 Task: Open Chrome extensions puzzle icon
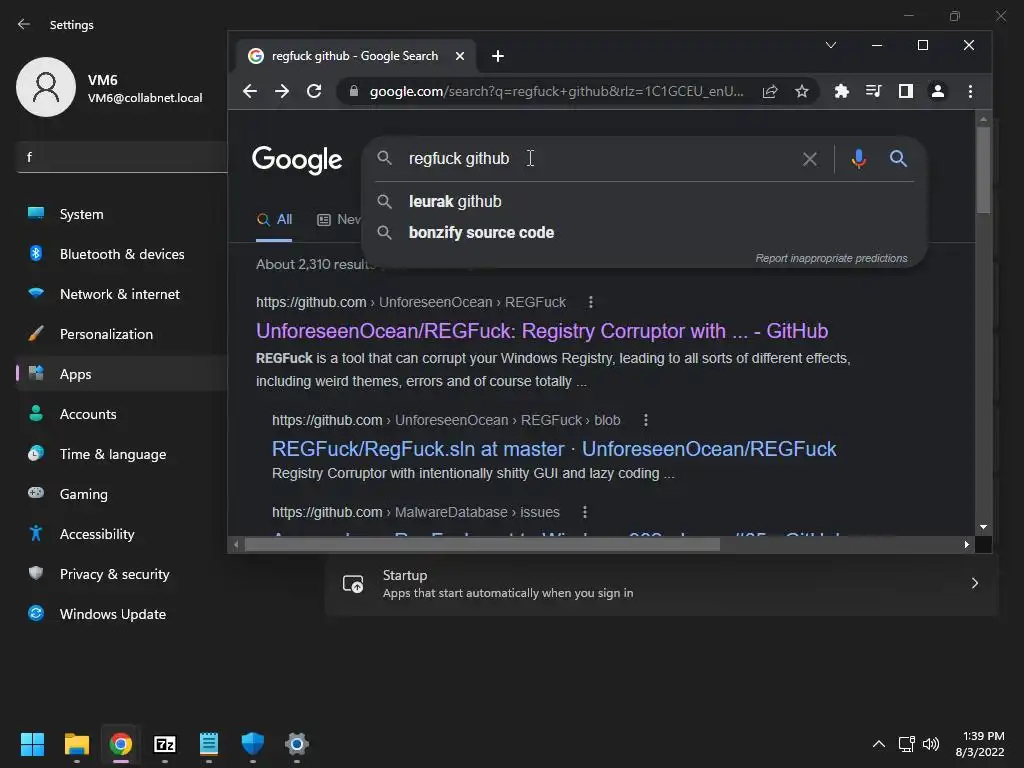(x=841, y=91)
